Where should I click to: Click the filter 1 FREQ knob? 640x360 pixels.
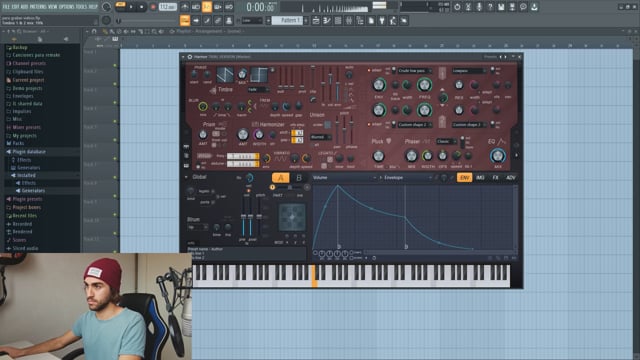(424, 85)
